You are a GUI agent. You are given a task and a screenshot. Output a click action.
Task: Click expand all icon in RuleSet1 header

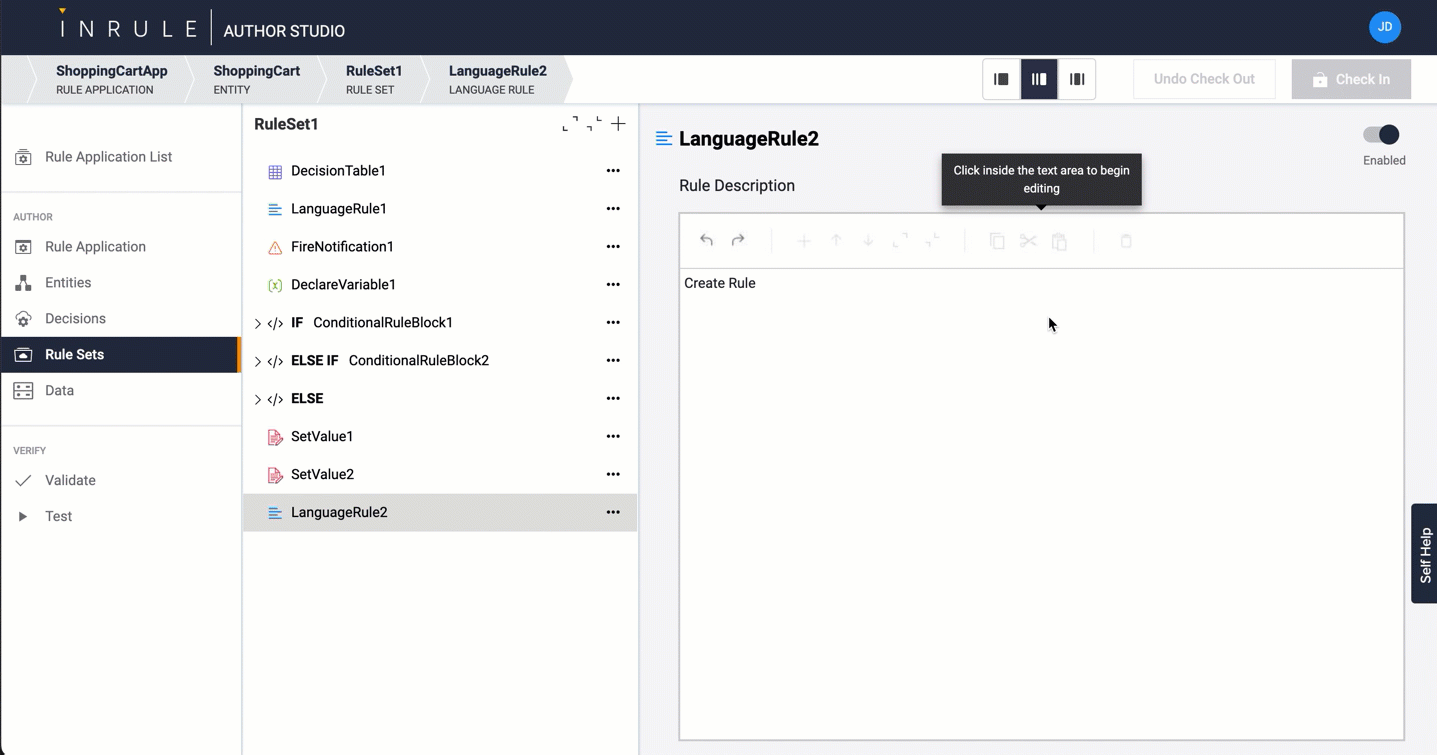pyautogui.click(x=570, y=124)
